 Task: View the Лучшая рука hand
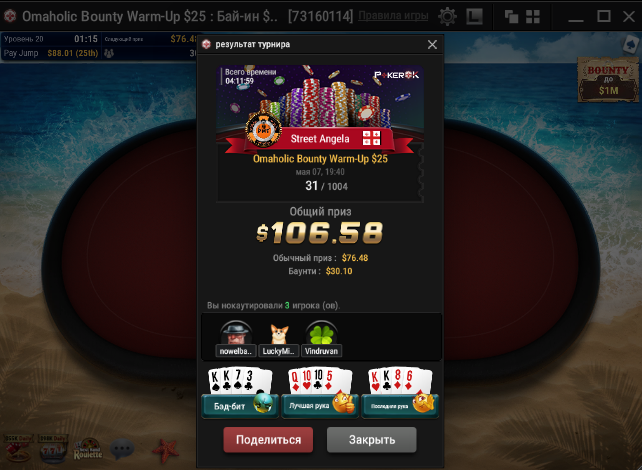pyautogui.click(x=320, y=393)
